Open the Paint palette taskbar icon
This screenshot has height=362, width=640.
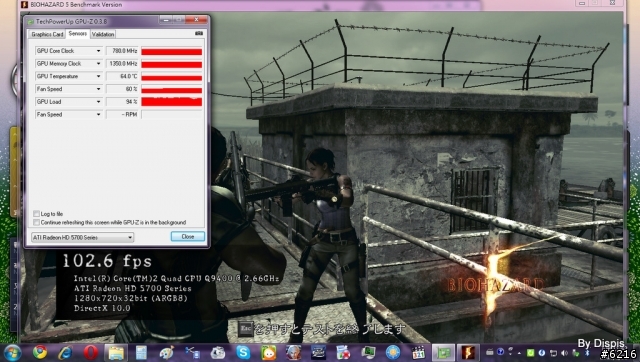pos(167,353)
